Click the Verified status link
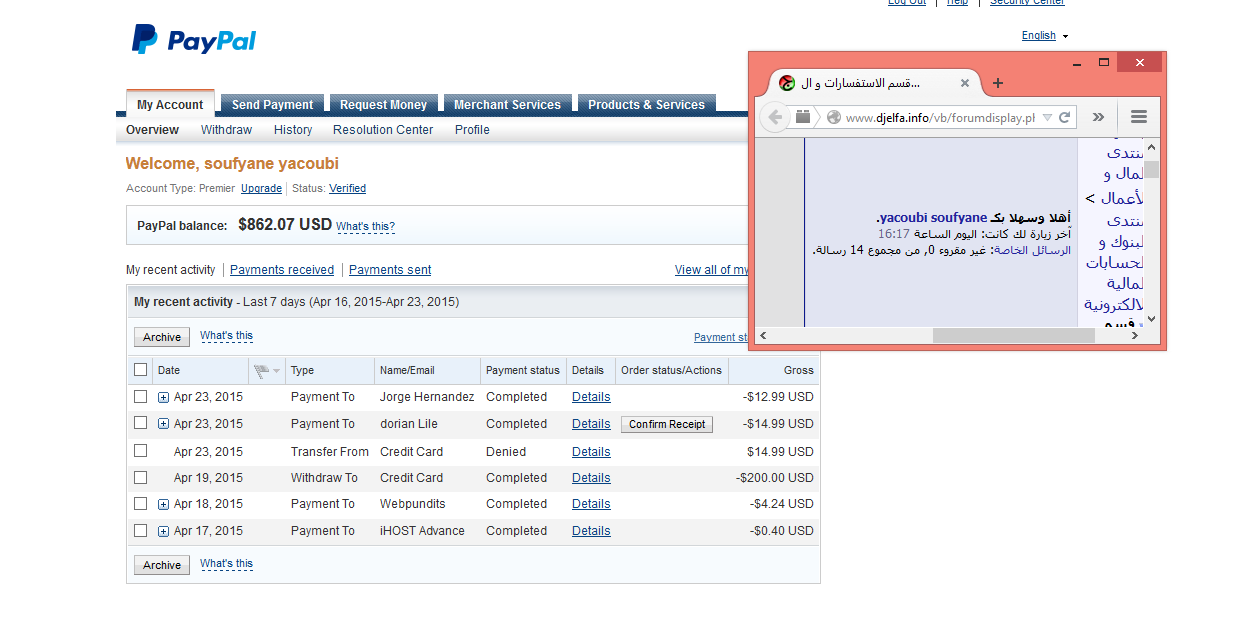This screenshot has width=1246, height=630. [347, 188]
